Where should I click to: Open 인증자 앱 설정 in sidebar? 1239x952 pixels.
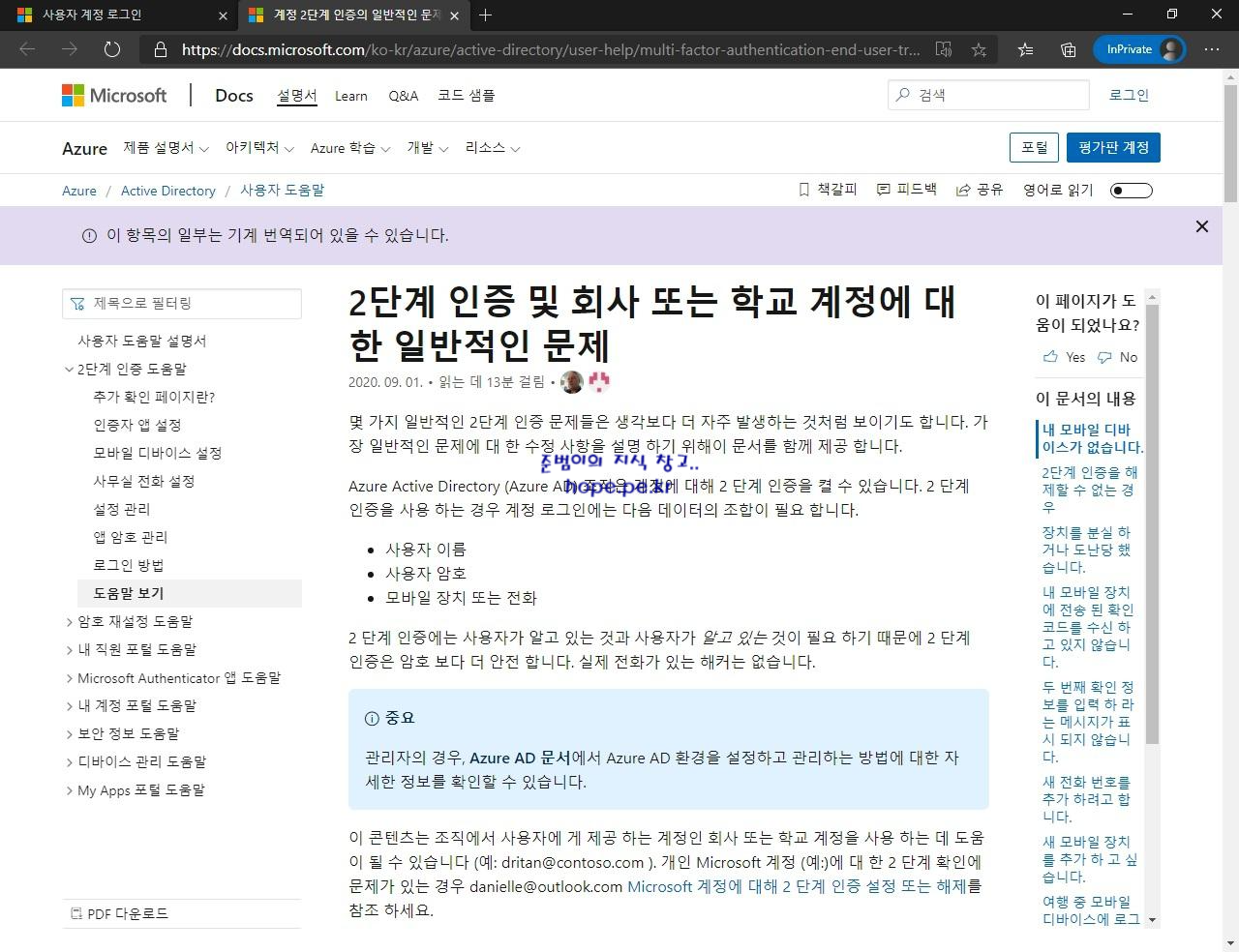pyautogui.click(x=137, y=425)
